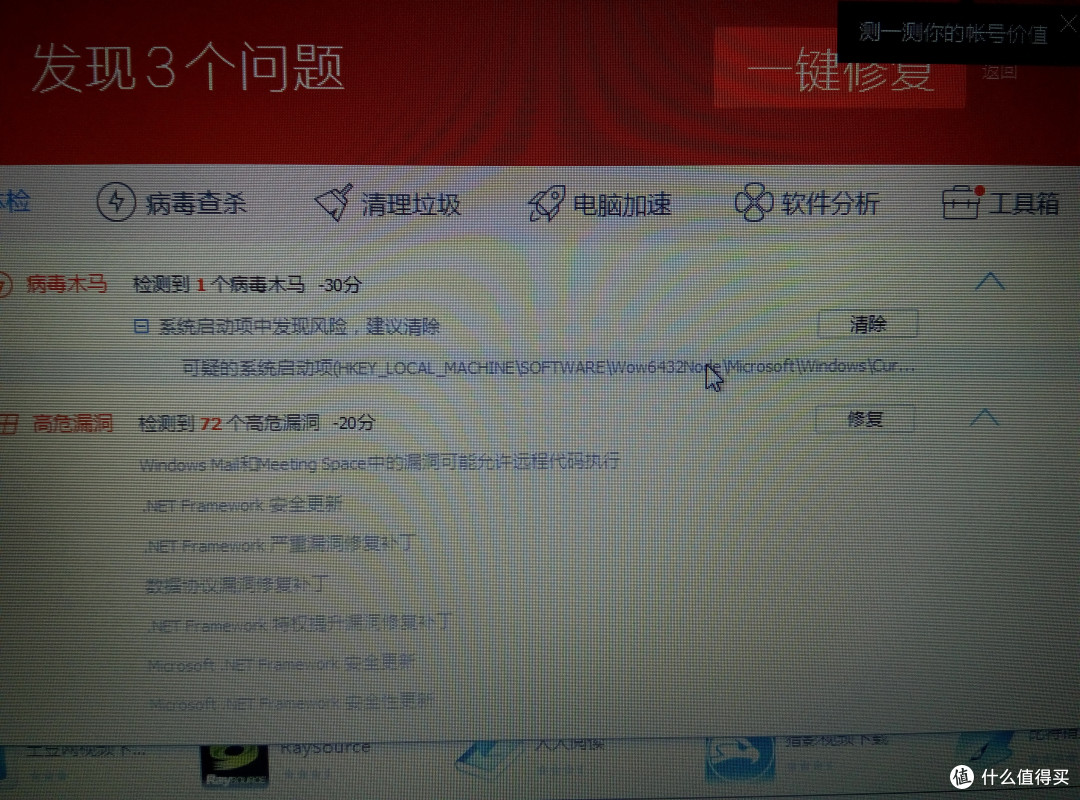This screenshot has width=1080, height=800.
Task: Select .NET Framework 严重漏洞修复补丁 entry
Action: point(280,544)
